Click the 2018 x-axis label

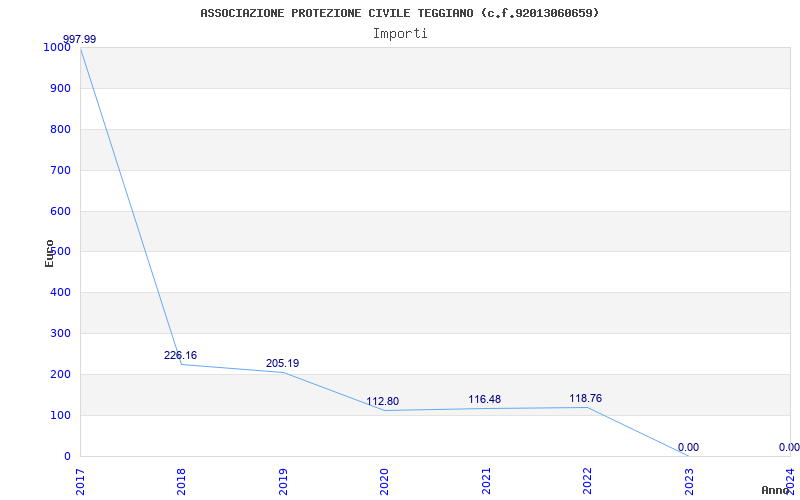click(182, 482)
